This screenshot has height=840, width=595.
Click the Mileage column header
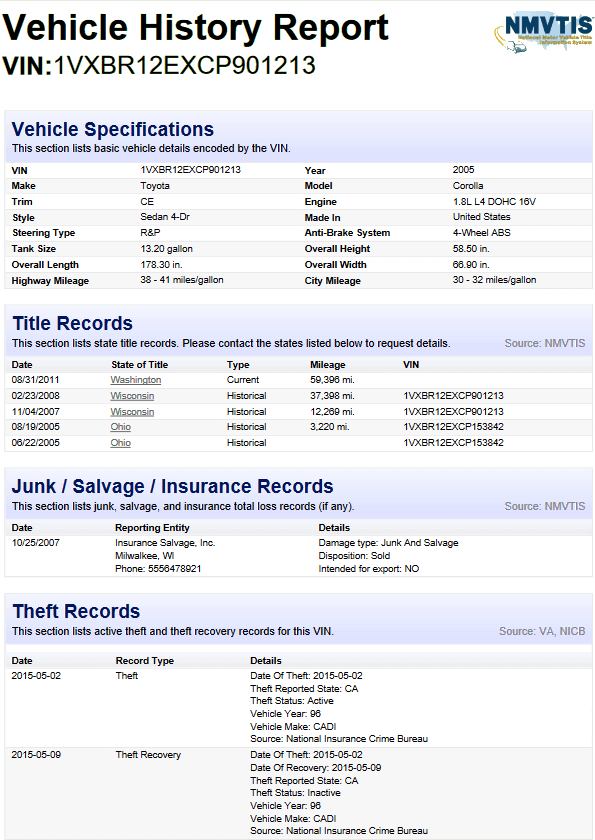pyautogui.click(x=327, y=365)
